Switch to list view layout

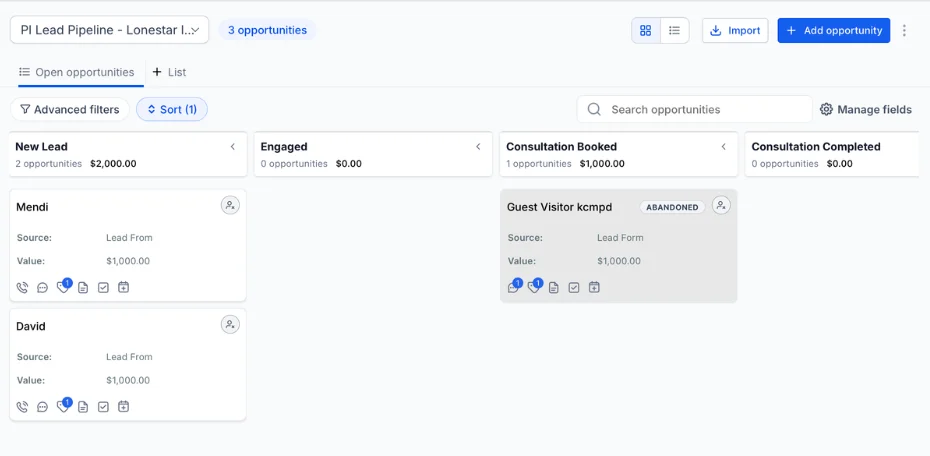tap(674, 30)
